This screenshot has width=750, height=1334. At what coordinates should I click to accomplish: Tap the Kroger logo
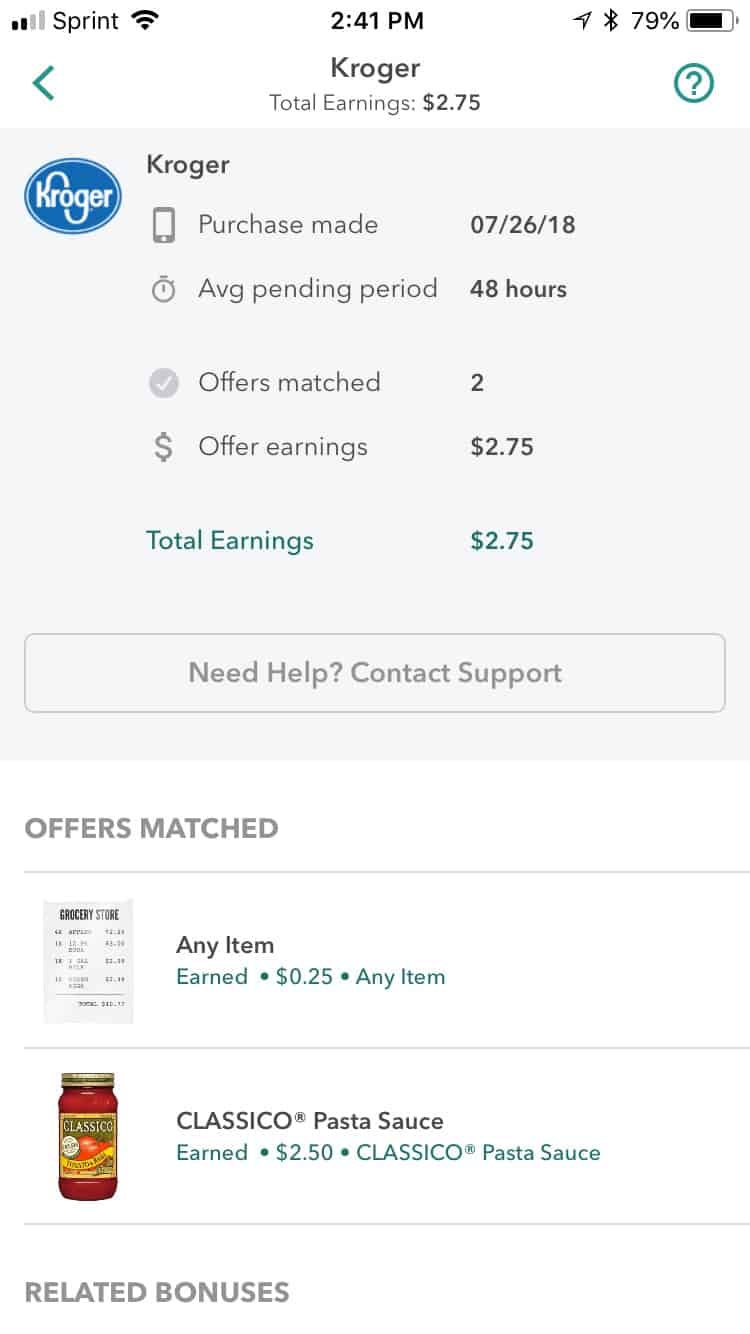coord(73,196)
